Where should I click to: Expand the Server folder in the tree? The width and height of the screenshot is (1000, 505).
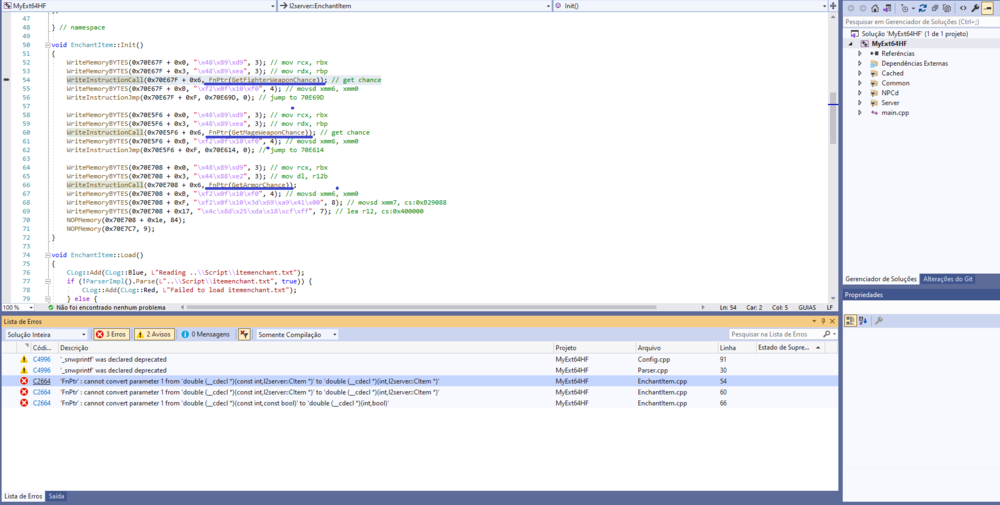pyautogui.click(x=860, y=102)
